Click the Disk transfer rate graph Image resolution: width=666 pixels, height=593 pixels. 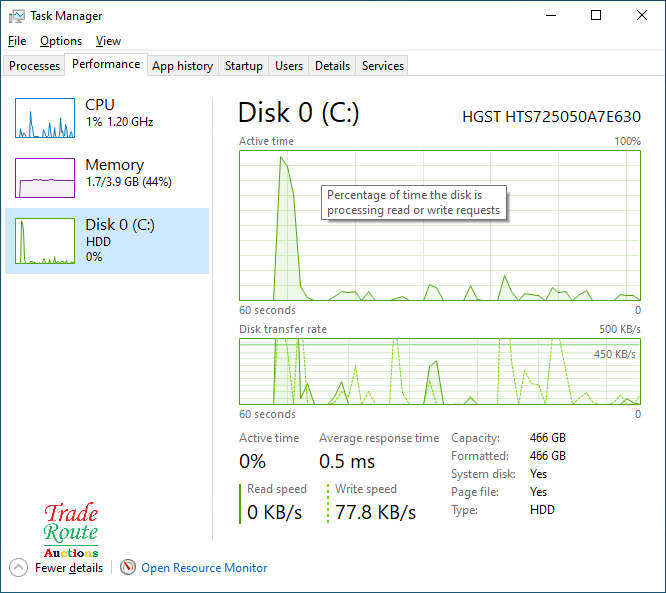coord(440,371)
